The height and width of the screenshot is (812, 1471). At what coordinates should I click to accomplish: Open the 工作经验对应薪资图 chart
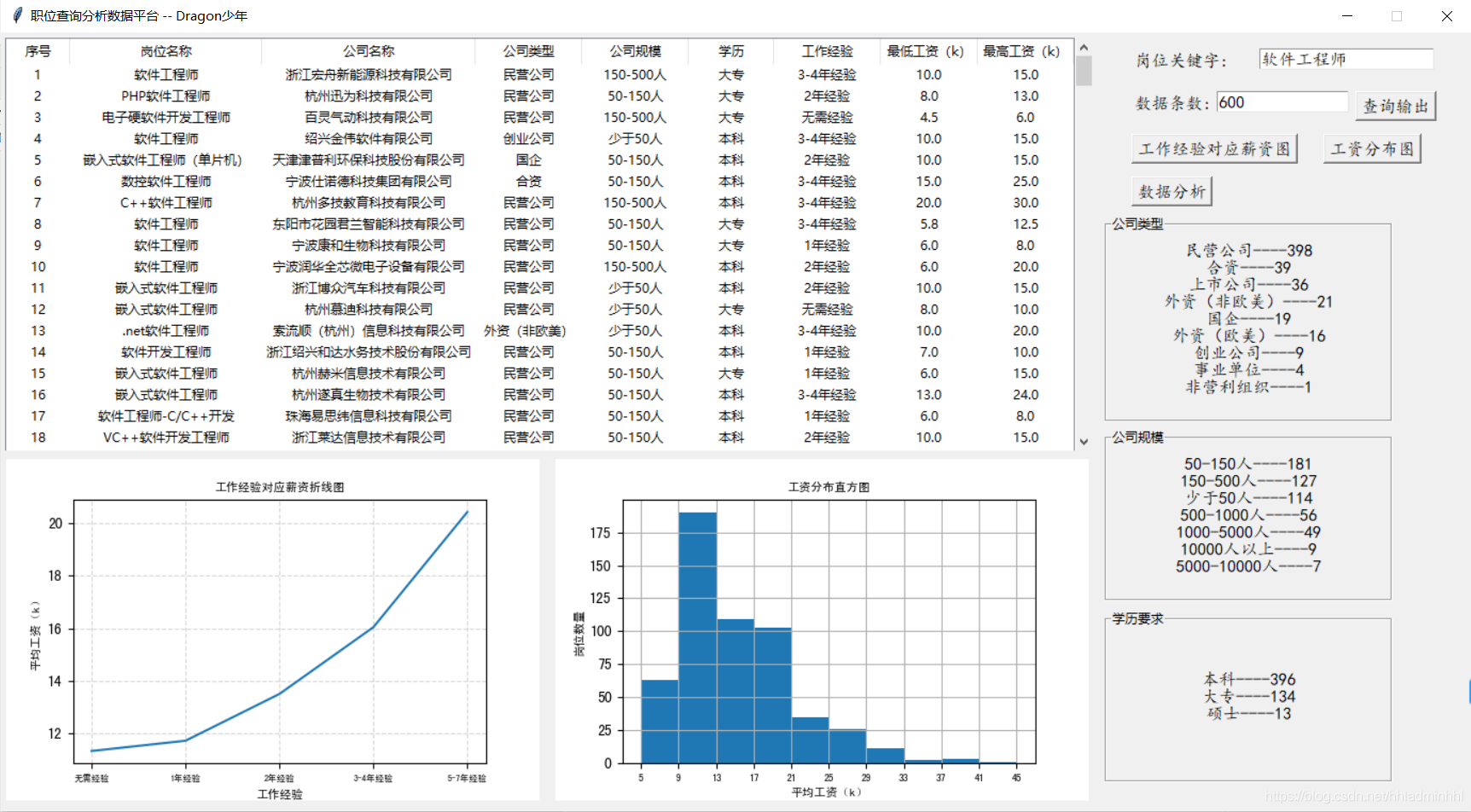click(x=1213, y=149)
